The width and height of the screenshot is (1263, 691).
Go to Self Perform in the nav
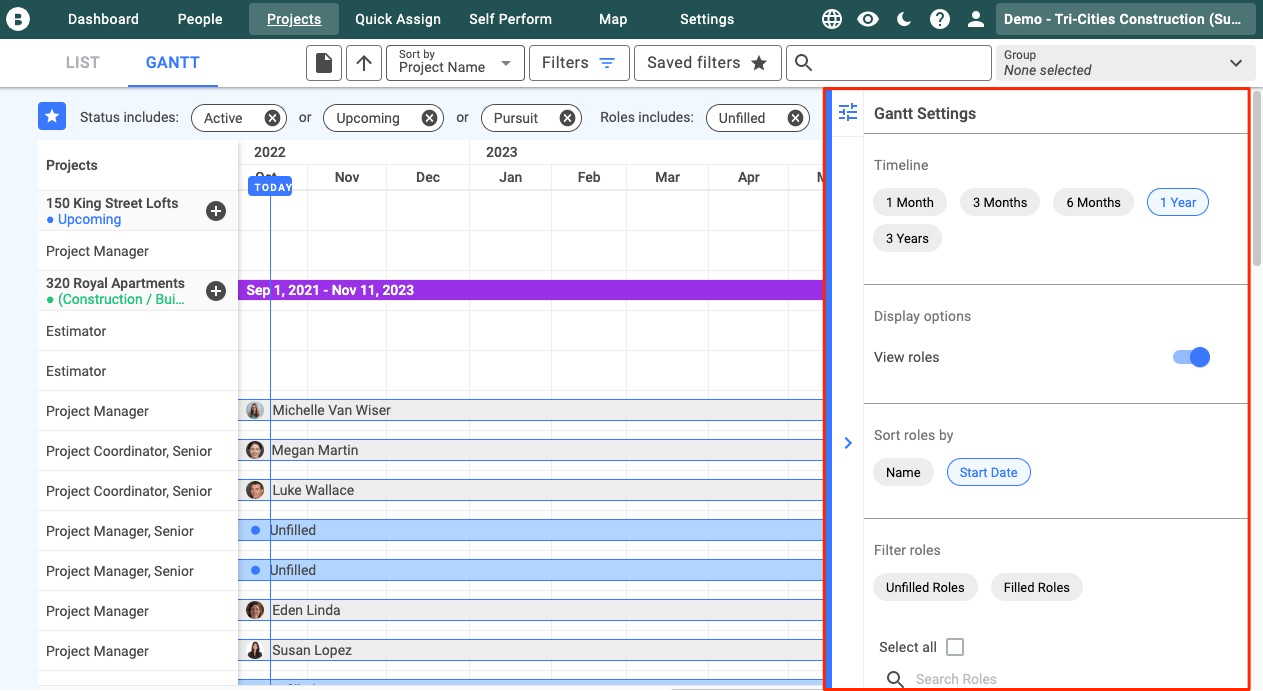coord(510,19)
